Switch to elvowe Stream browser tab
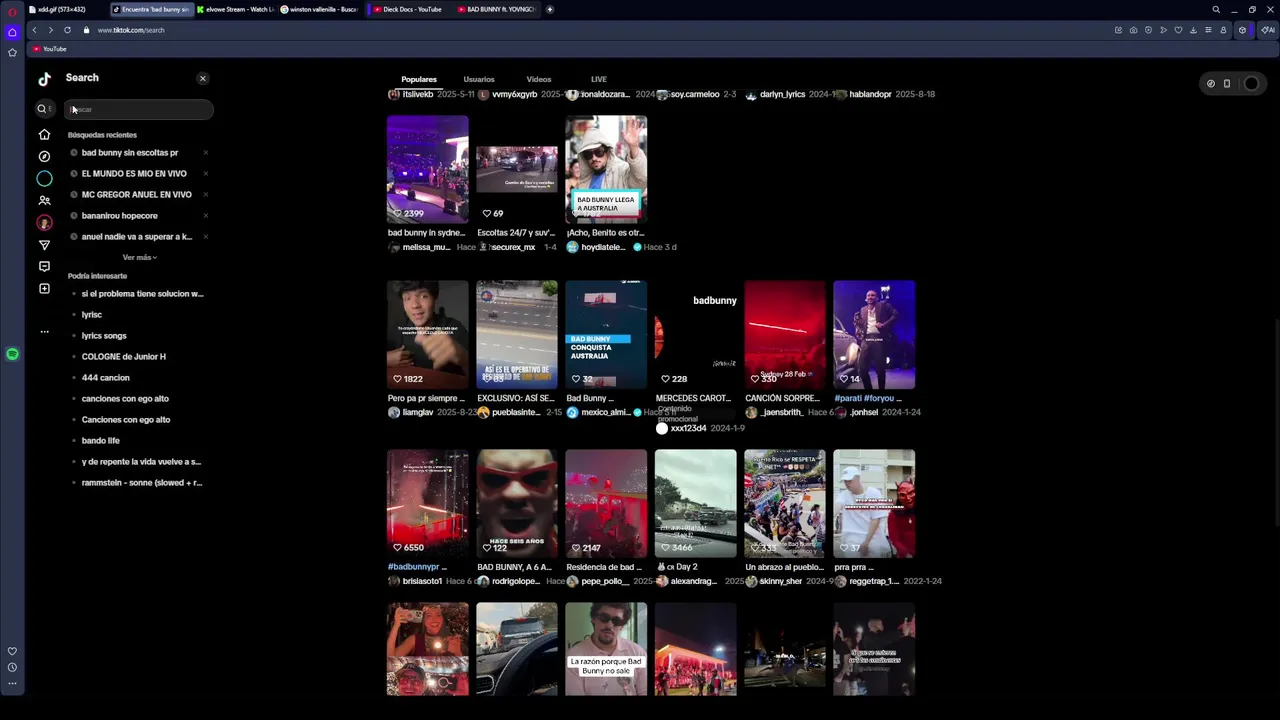The height and width of the screenshot is (720, 1280). point(236,9)
